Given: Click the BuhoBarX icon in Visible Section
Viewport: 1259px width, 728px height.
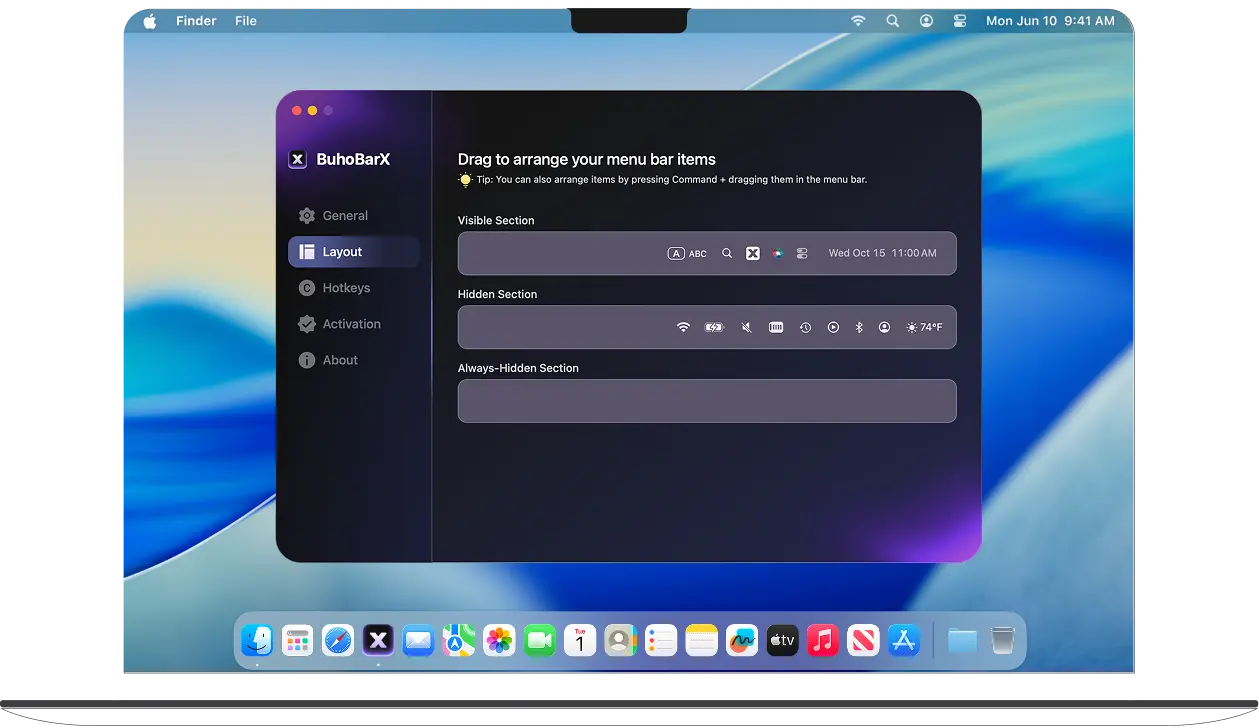Looking at the screenshot, I should [x=753, y=254].
